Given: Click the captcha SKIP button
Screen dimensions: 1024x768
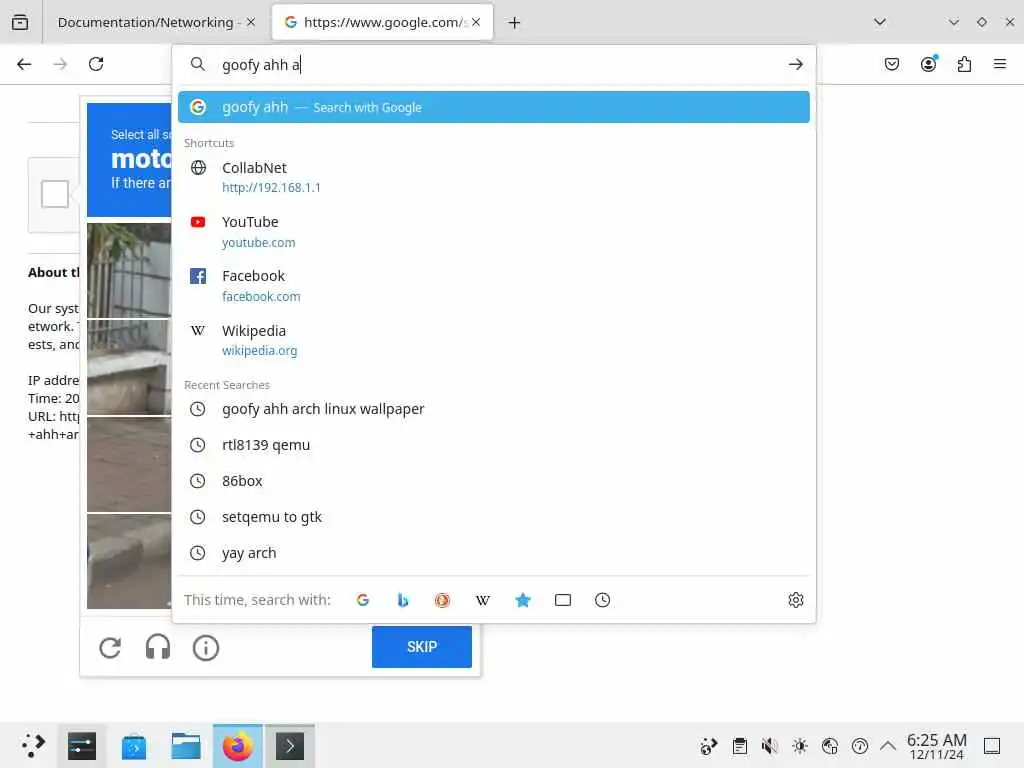Looking at the screenshot, I should (x=422, y=647).
